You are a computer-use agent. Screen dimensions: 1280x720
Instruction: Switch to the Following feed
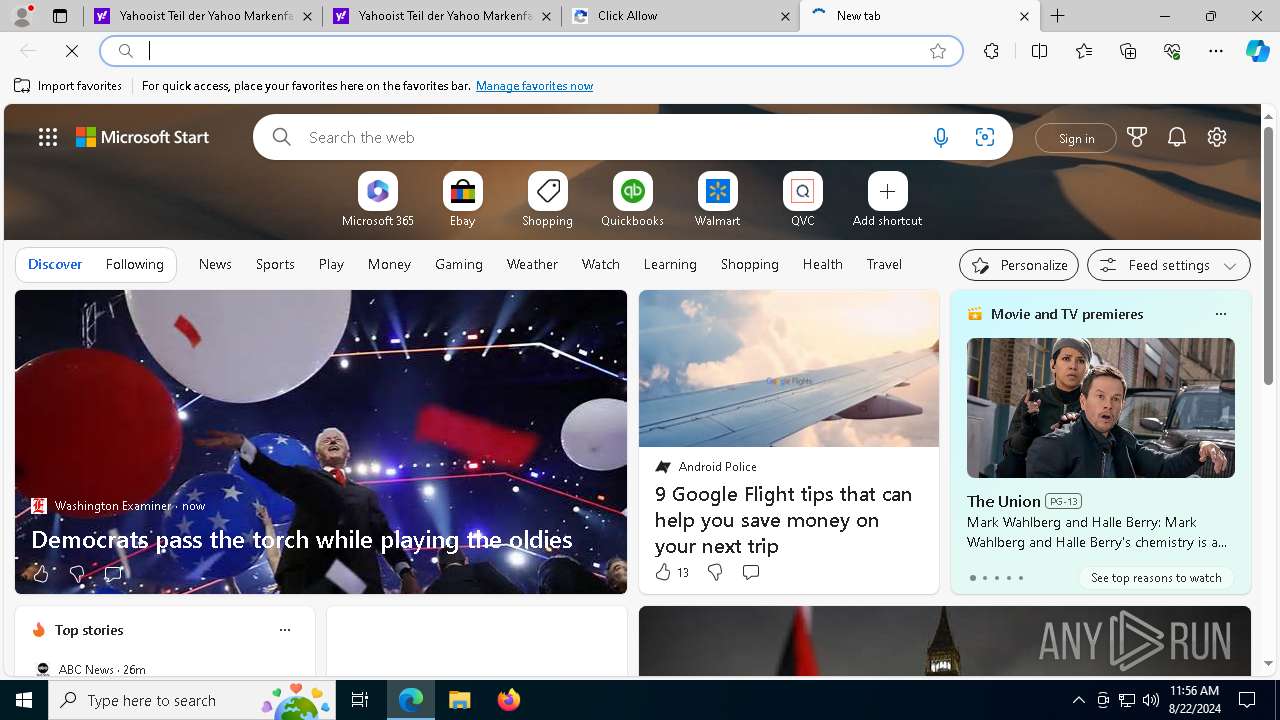click(x=134, y=264)
